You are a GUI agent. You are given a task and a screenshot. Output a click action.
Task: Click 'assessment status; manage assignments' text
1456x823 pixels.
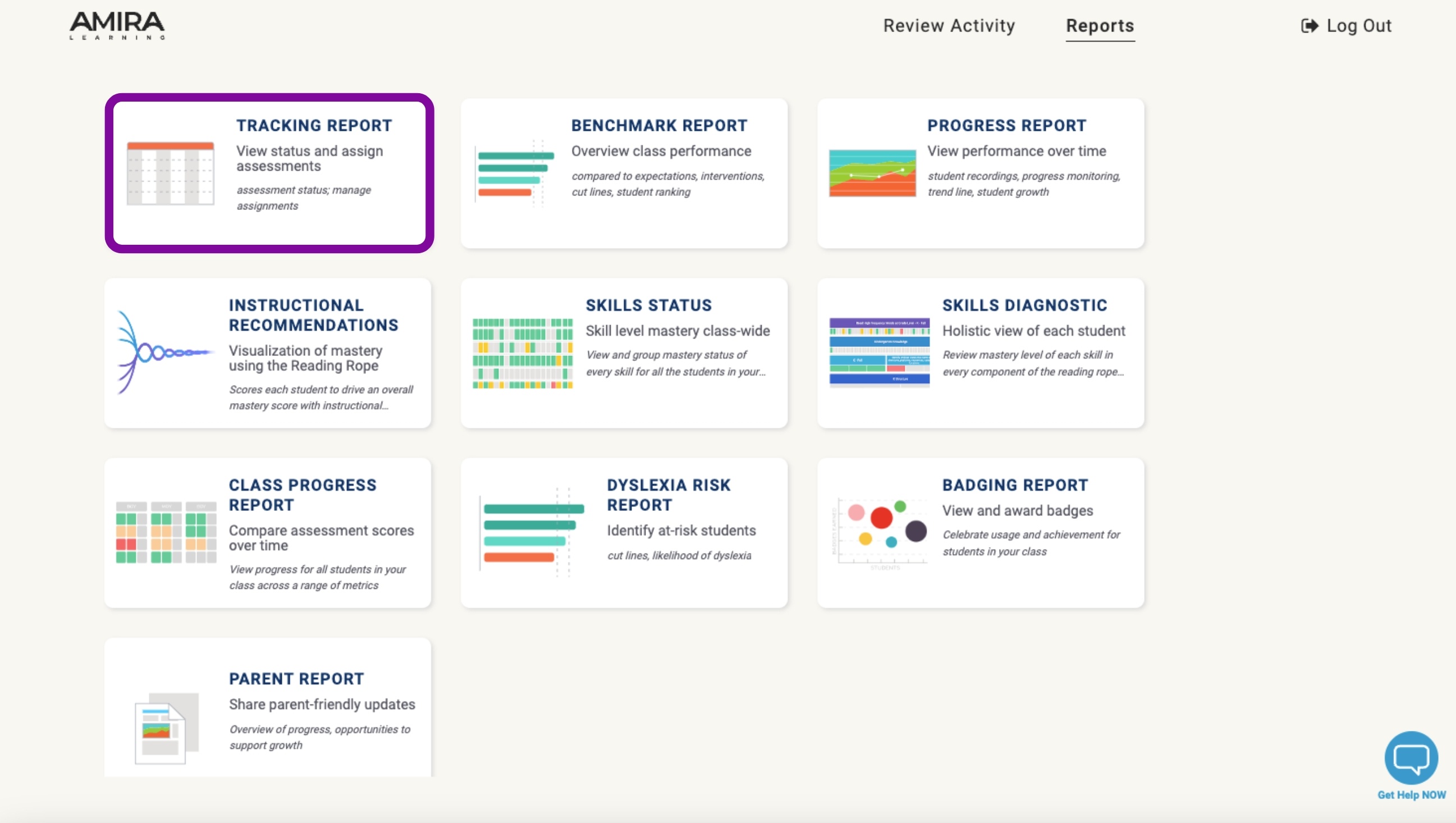pos(304,198)
